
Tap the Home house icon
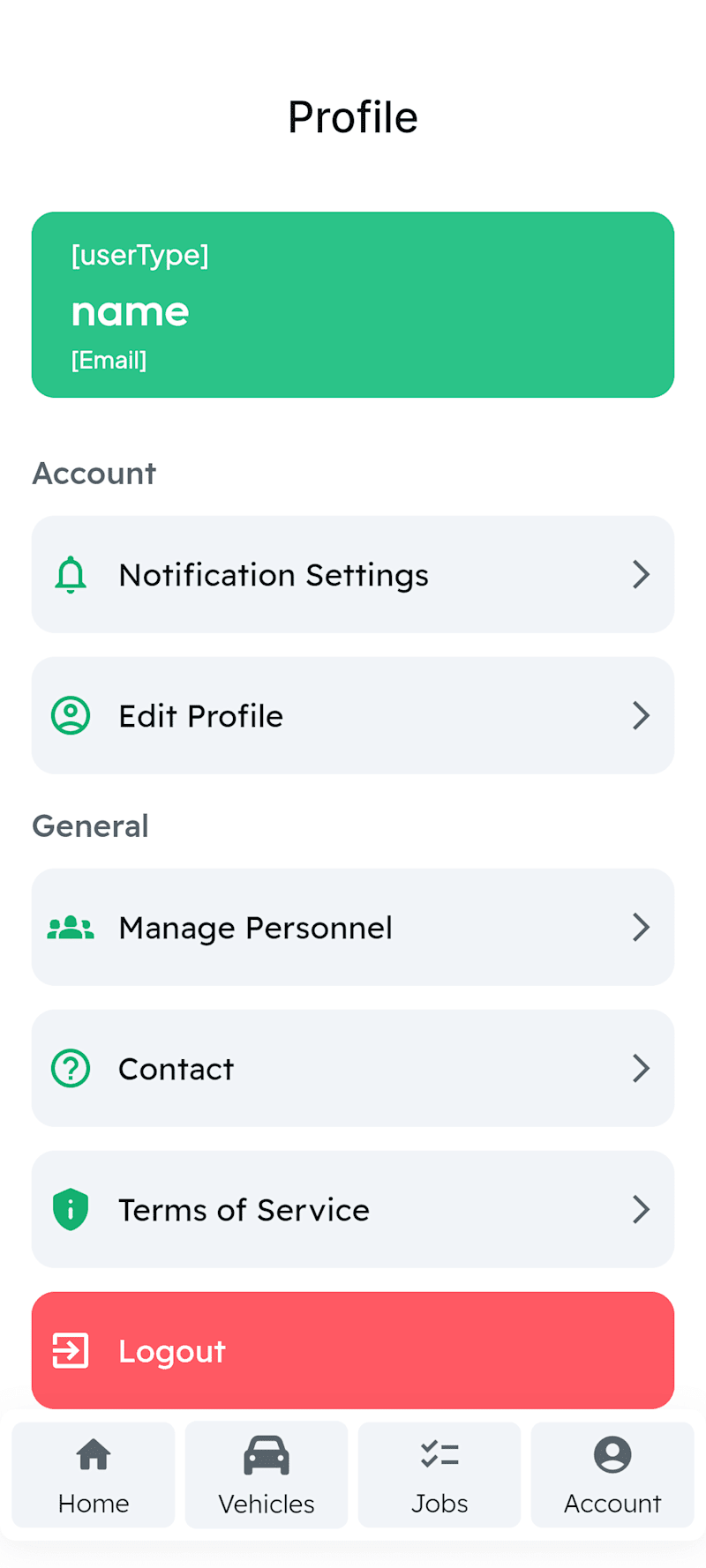point(94,1454)
